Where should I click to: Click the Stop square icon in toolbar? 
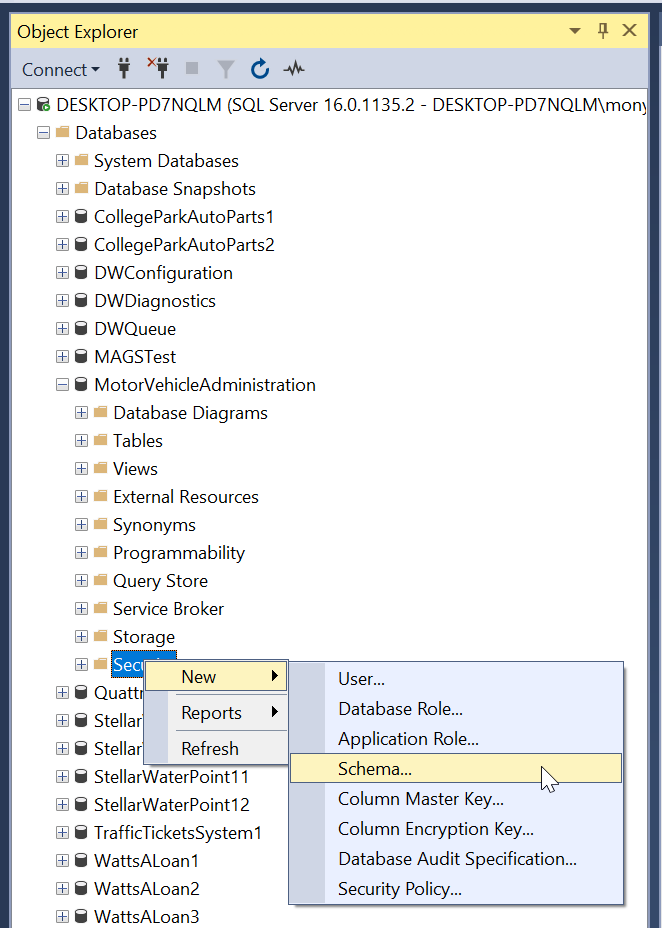pyautogui.click(x=192, y=69)
